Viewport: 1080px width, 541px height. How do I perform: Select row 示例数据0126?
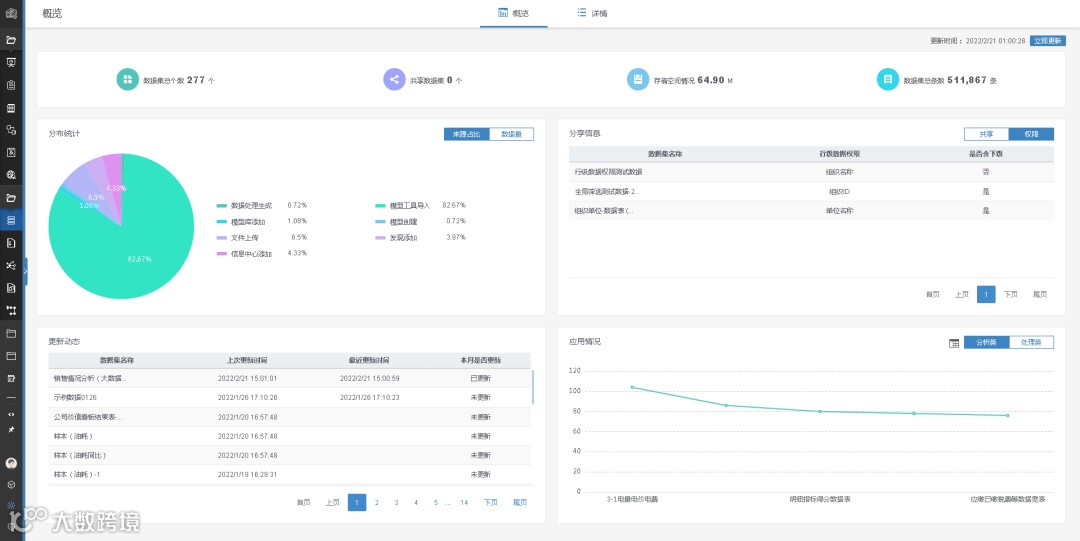290,398
